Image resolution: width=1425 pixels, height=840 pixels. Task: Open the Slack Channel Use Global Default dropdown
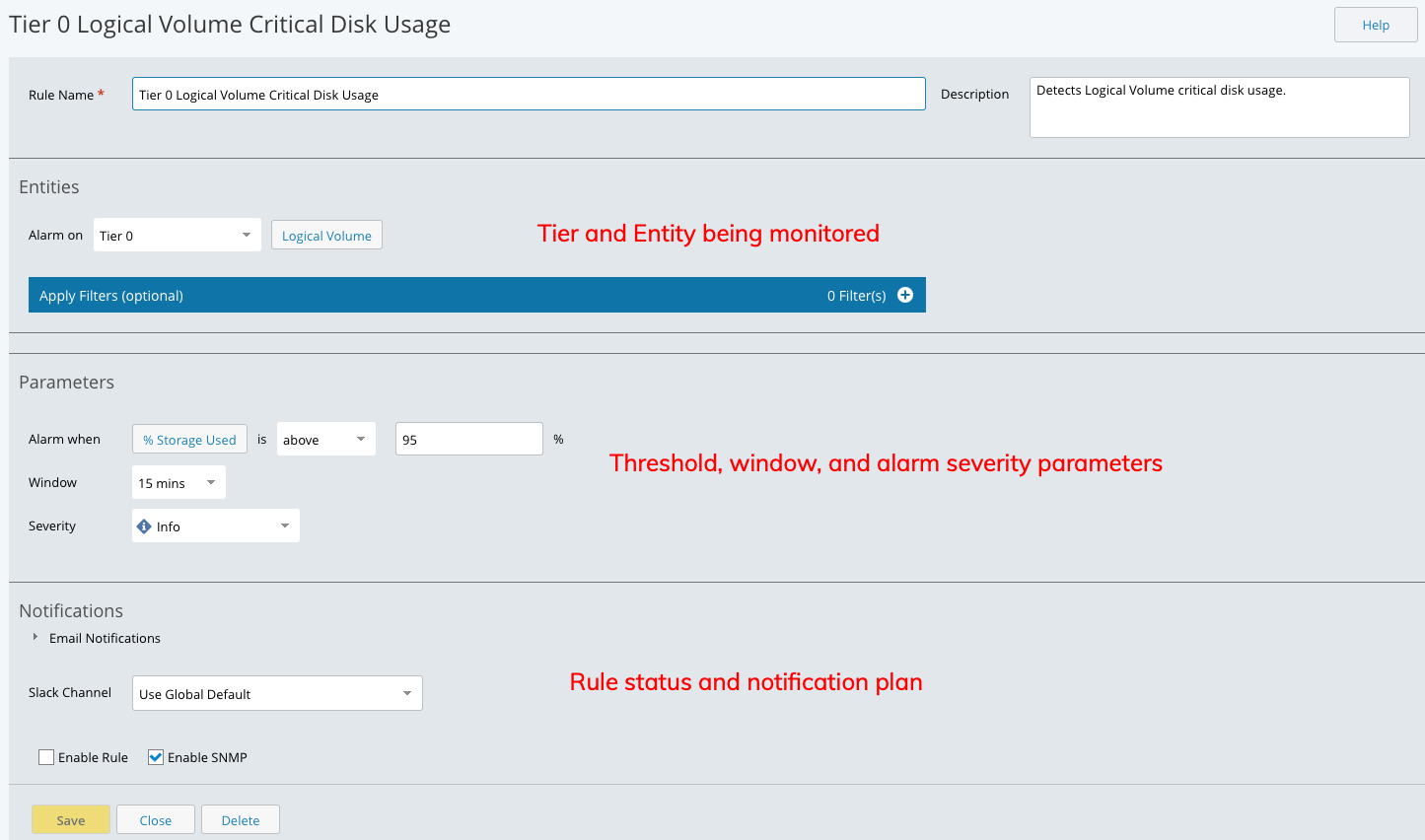(x=277, y=693)
